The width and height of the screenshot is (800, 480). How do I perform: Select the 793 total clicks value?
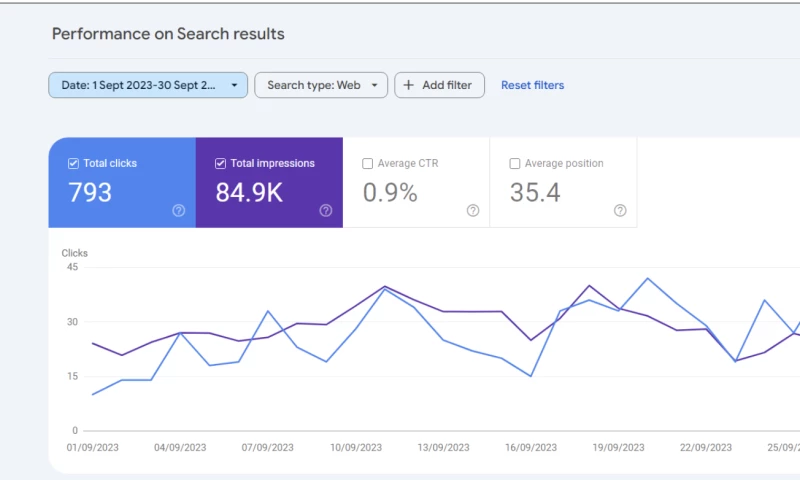[90, 193]
